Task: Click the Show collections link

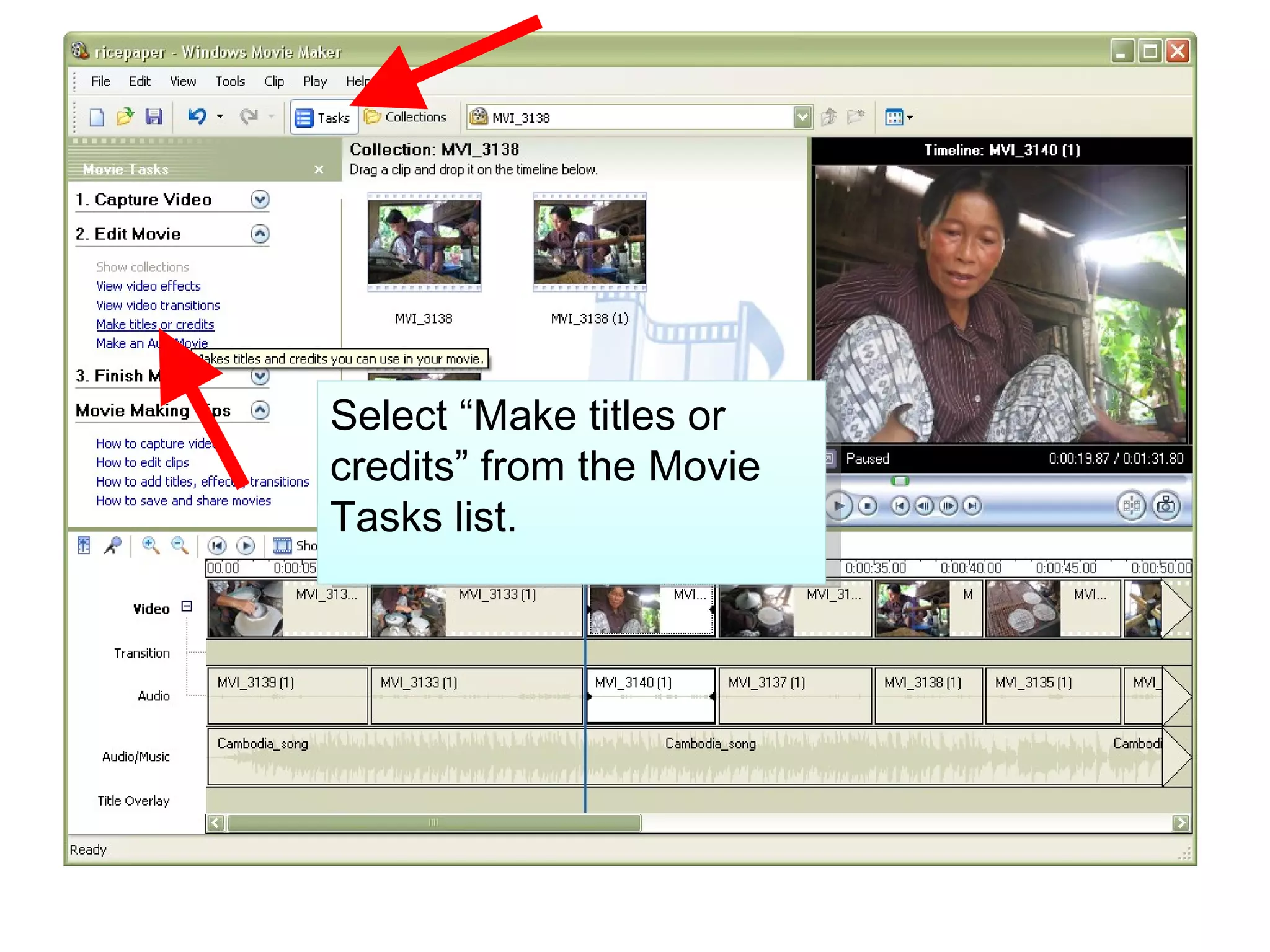Action: click(x=142, y=267)
